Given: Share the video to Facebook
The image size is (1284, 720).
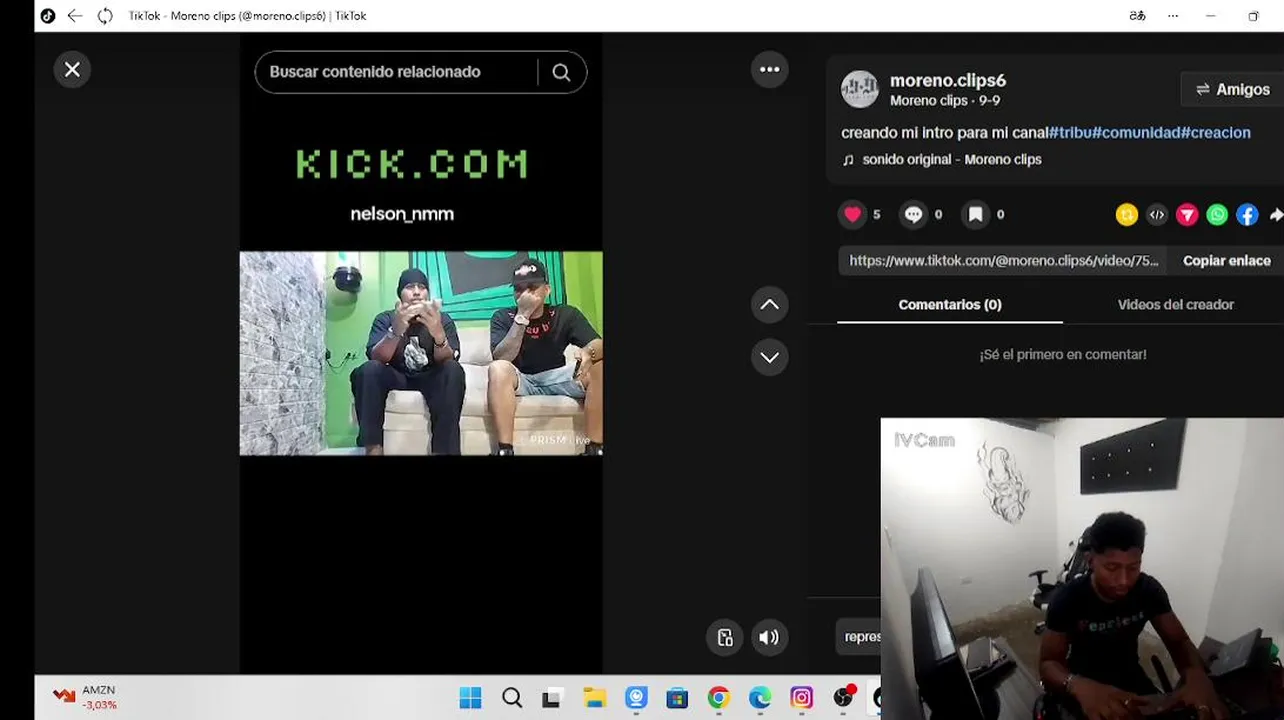Looking at the screenshot, I should click(x=1246, y=214).
